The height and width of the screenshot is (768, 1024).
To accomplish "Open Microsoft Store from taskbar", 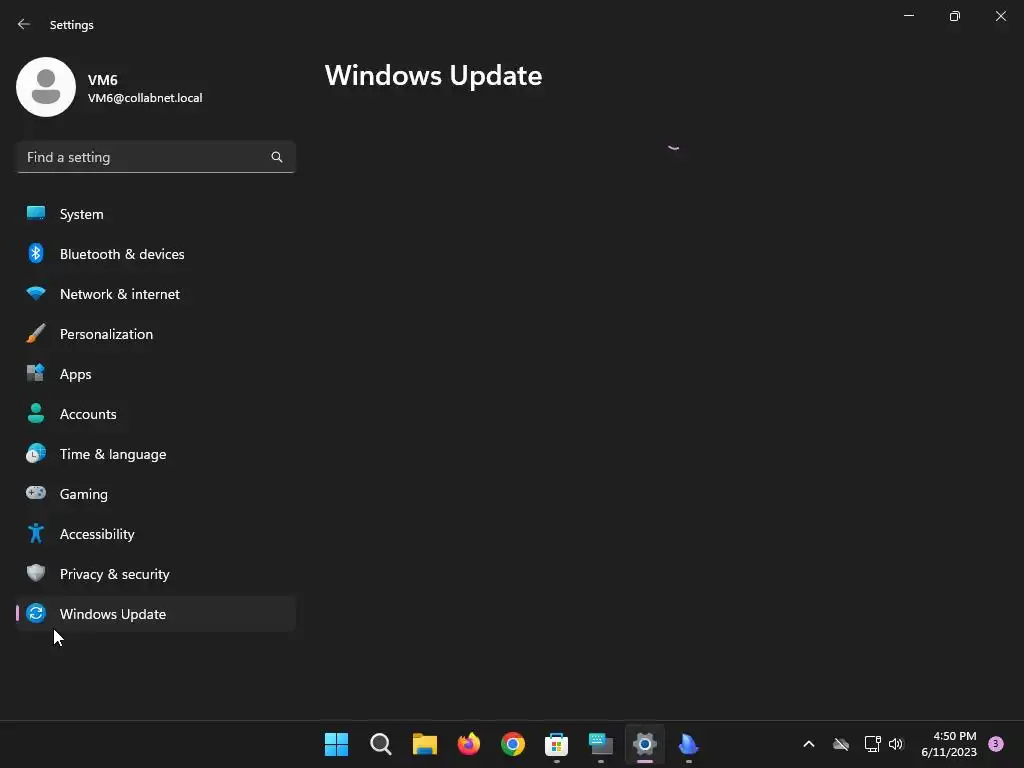I will point(556,744).
